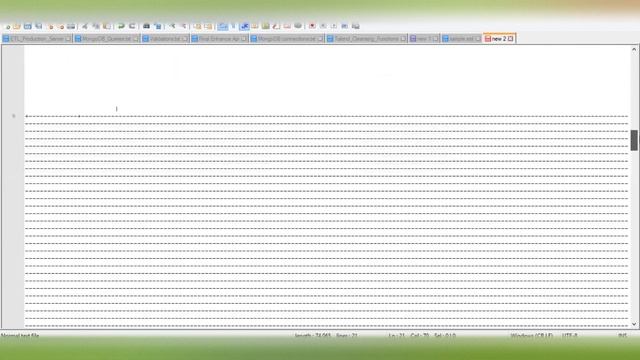Open the User Defined Language icon
The height and width of the screenshot is (360, 640).
point(255,27)
